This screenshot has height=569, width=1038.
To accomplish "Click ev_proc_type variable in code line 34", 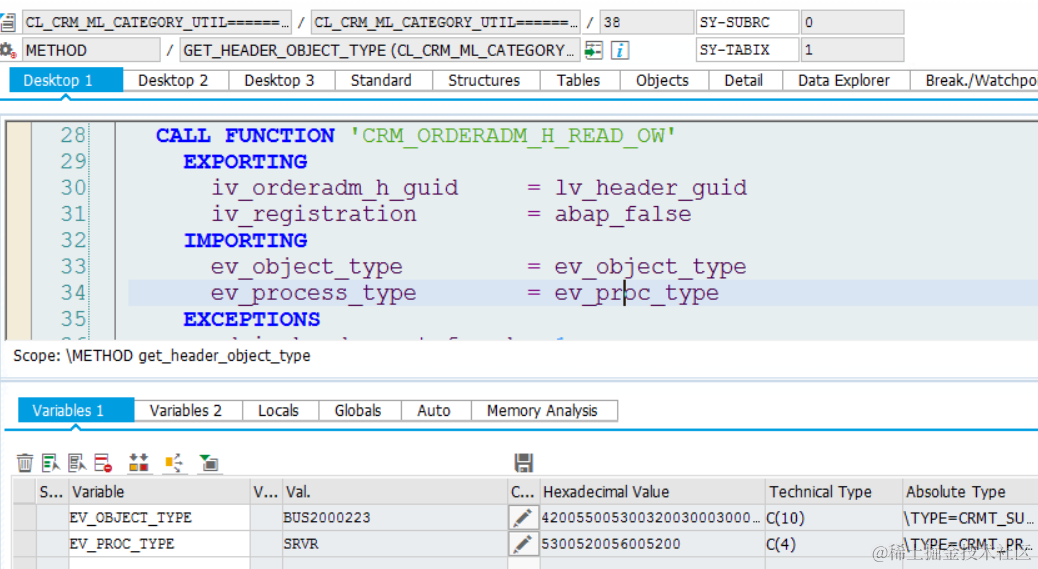I will 637,293.
